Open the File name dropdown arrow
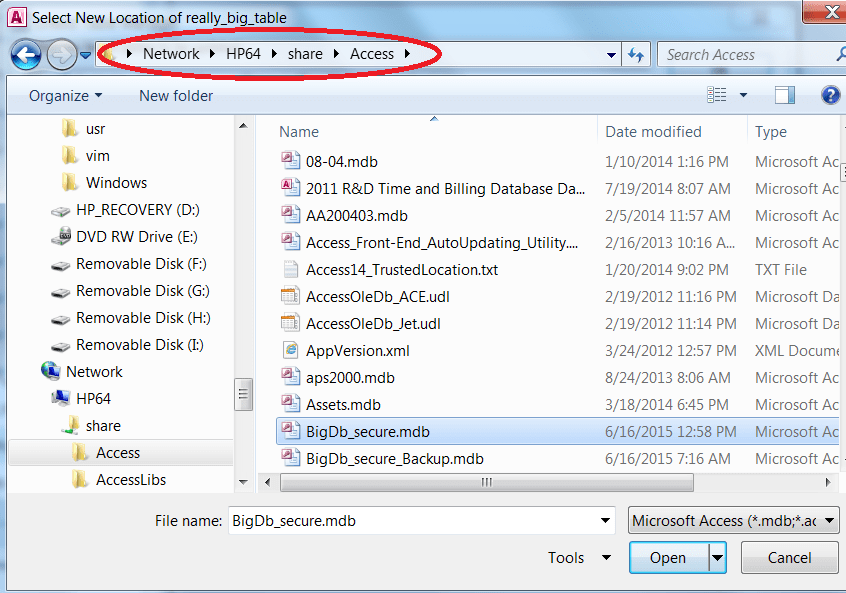This screenshot has height=593, width=846. pos(605,521)
